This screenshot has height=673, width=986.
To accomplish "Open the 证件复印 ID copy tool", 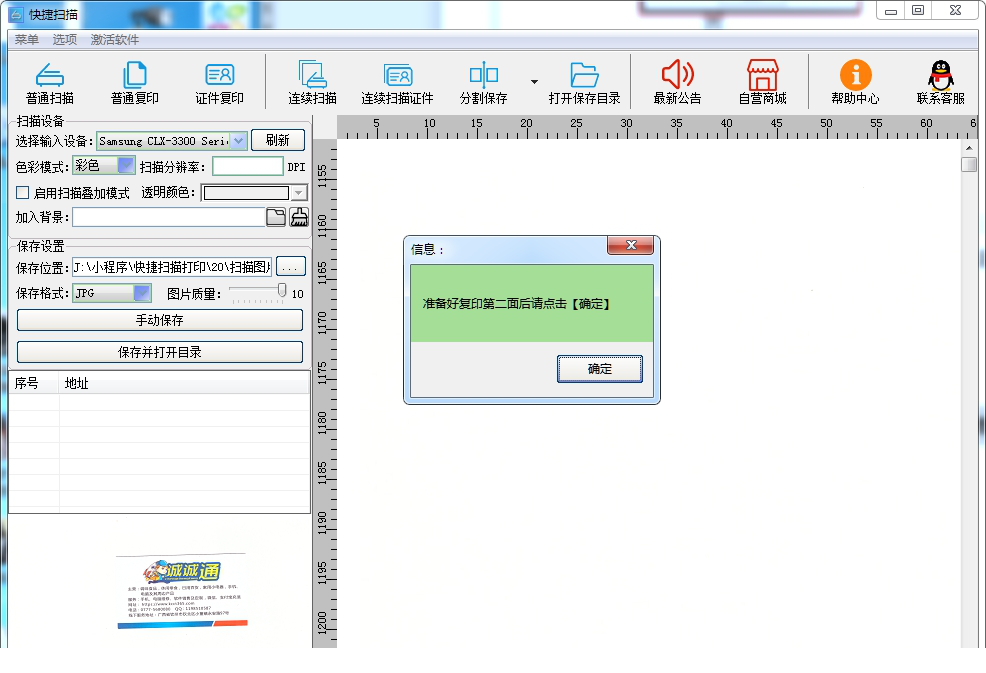I will [x=219, y=82].
